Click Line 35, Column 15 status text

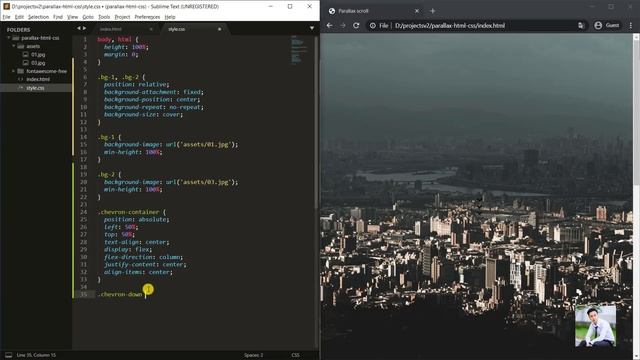pyautogui.click(x=36, y=355)
